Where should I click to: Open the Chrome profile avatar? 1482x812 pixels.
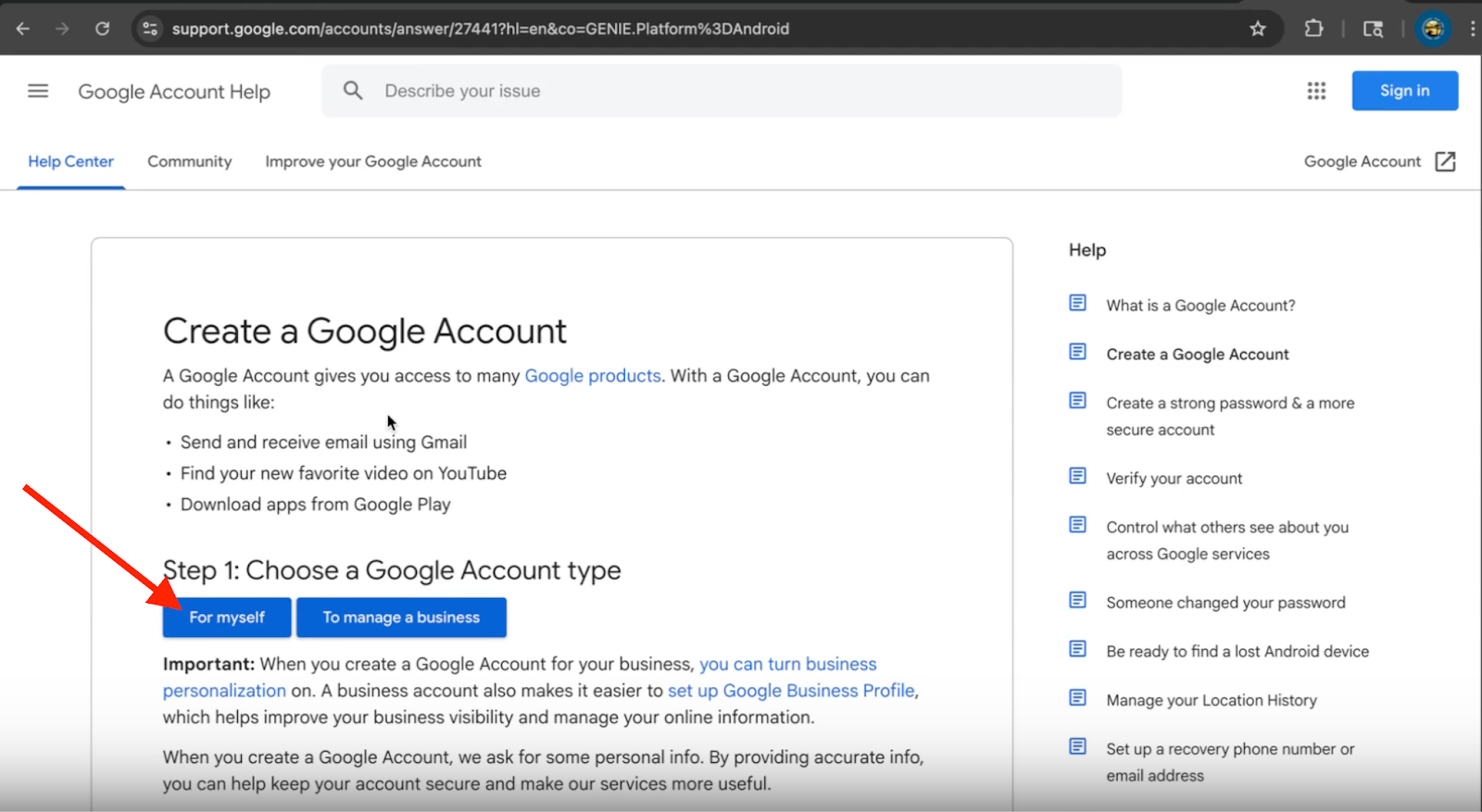coord(1433,29)
